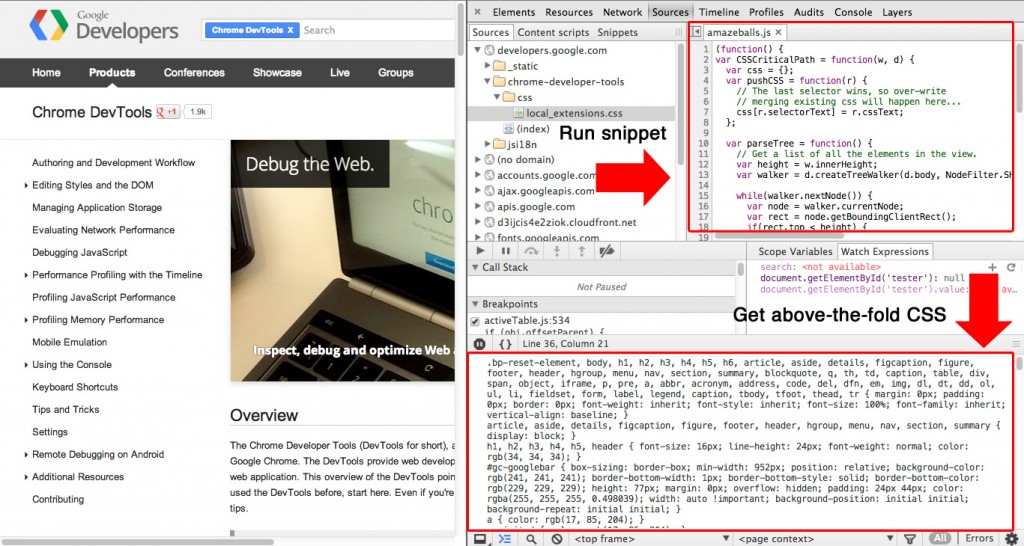
Task: Clear the console log
Action: 555,538
